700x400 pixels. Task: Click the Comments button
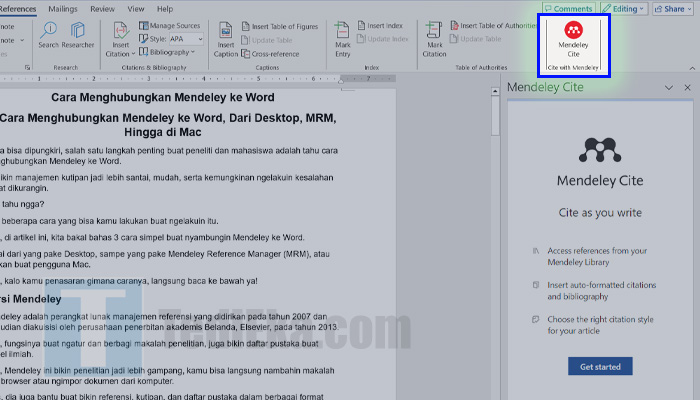pos(568,8)
